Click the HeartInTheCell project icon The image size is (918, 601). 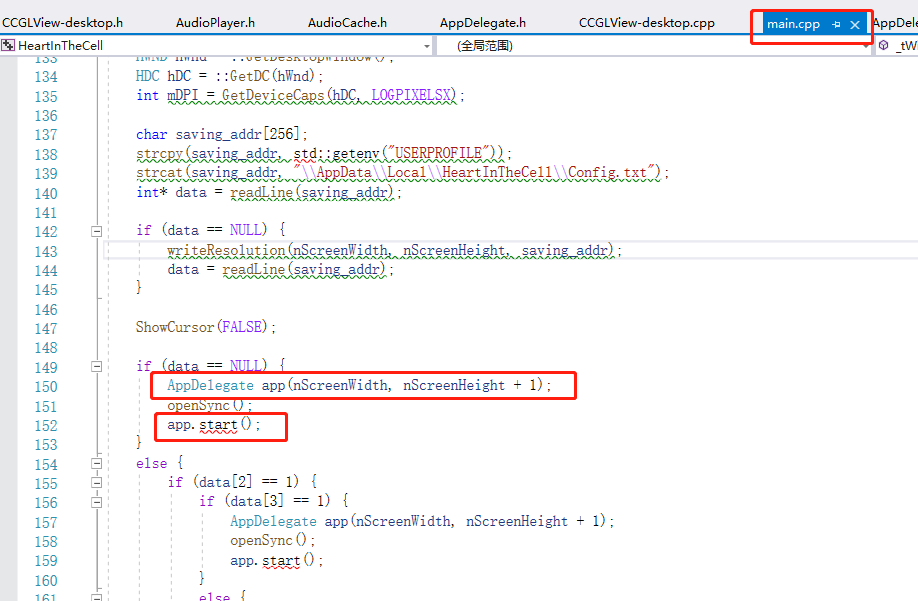(x=8, y=46)
